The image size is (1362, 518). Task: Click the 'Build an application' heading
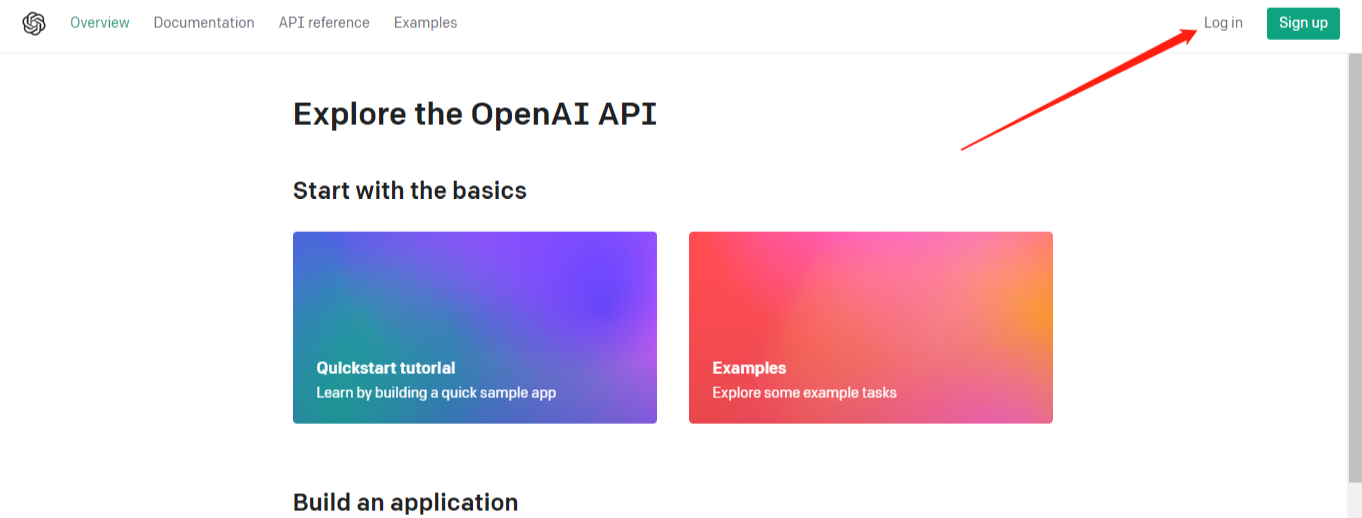[406, 502]
